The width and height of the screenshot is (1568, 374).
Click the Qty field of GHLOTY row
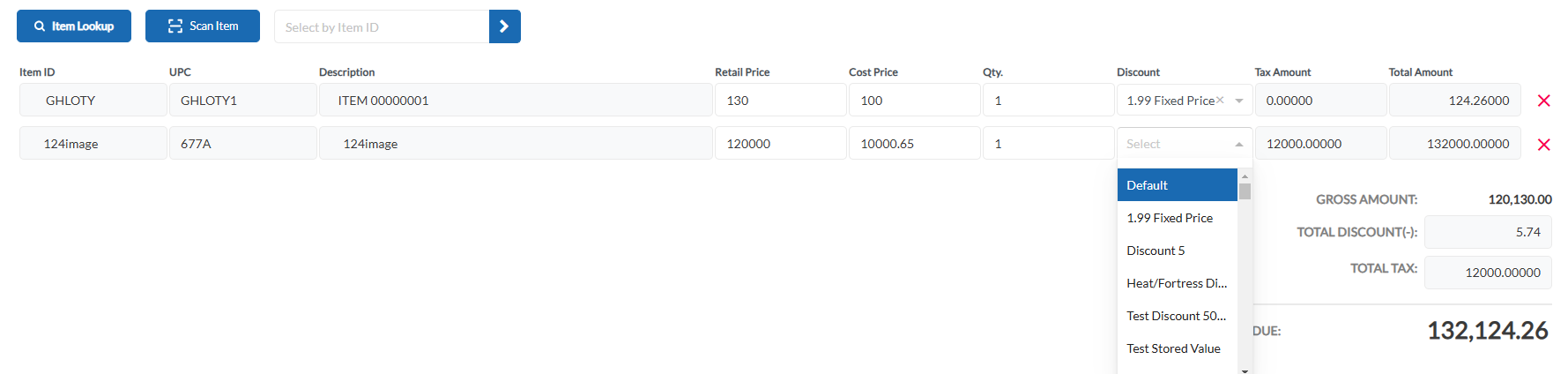coord(1048,101)
